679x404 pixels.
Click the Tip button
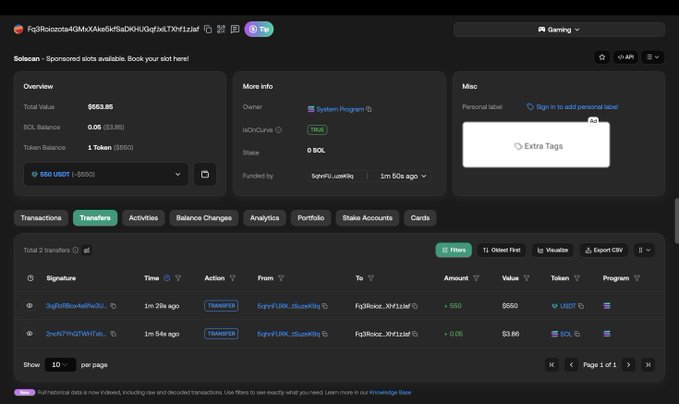(259, 29)
